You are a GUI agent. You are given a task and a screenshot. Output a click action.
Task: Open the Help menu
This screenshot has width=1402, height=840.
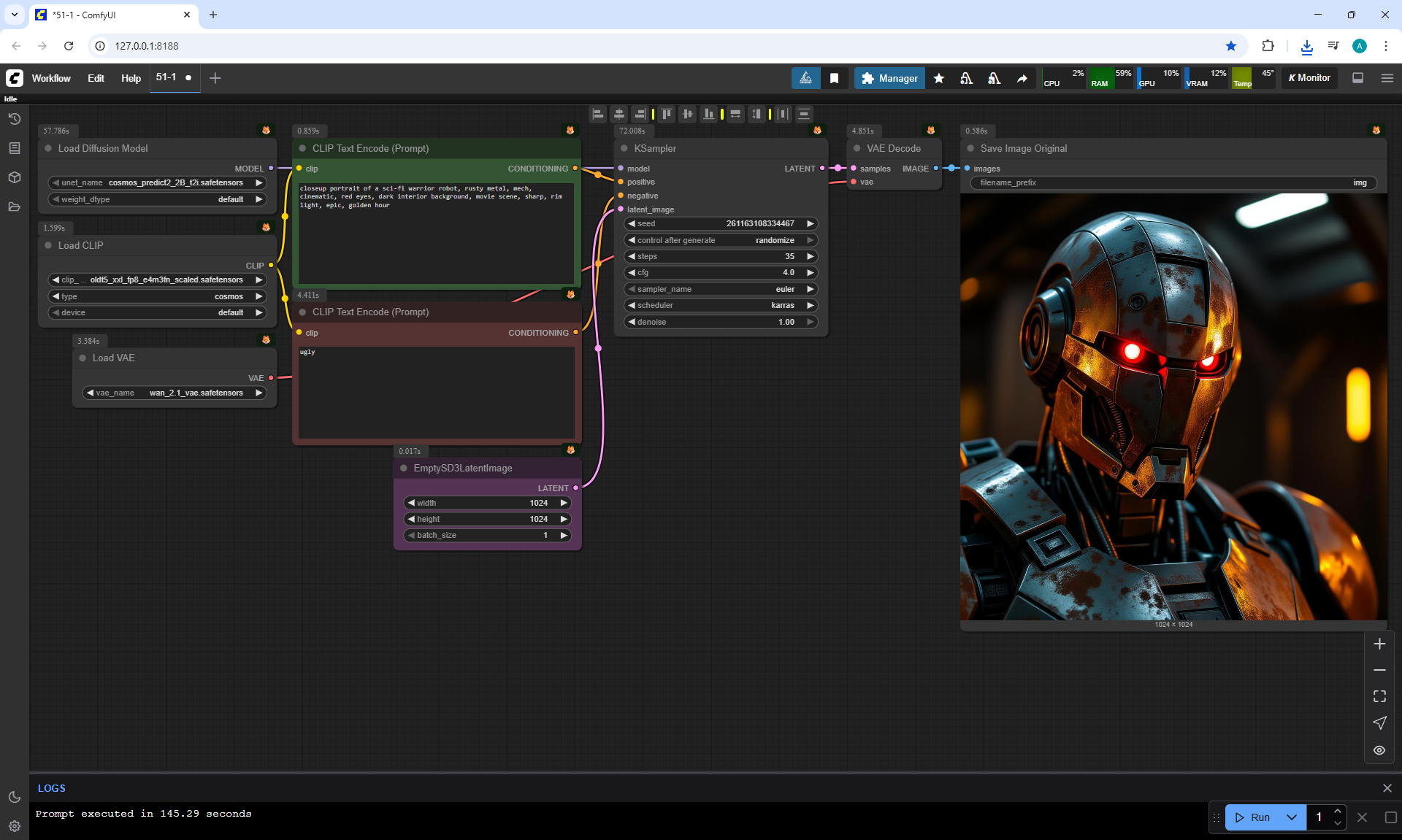point(131,78)
